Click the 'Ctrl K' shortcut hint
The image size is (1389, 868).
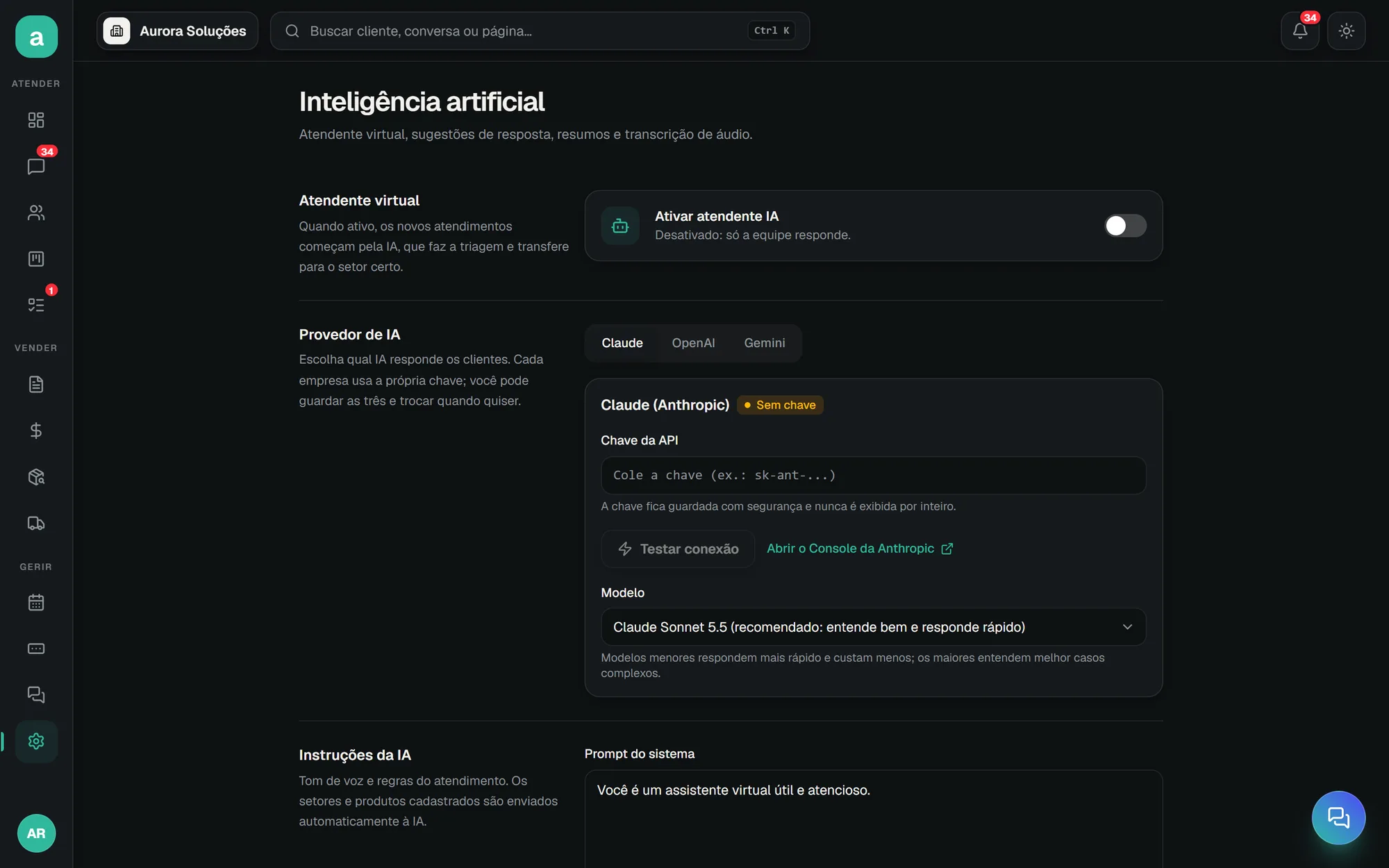pos(772,31)
